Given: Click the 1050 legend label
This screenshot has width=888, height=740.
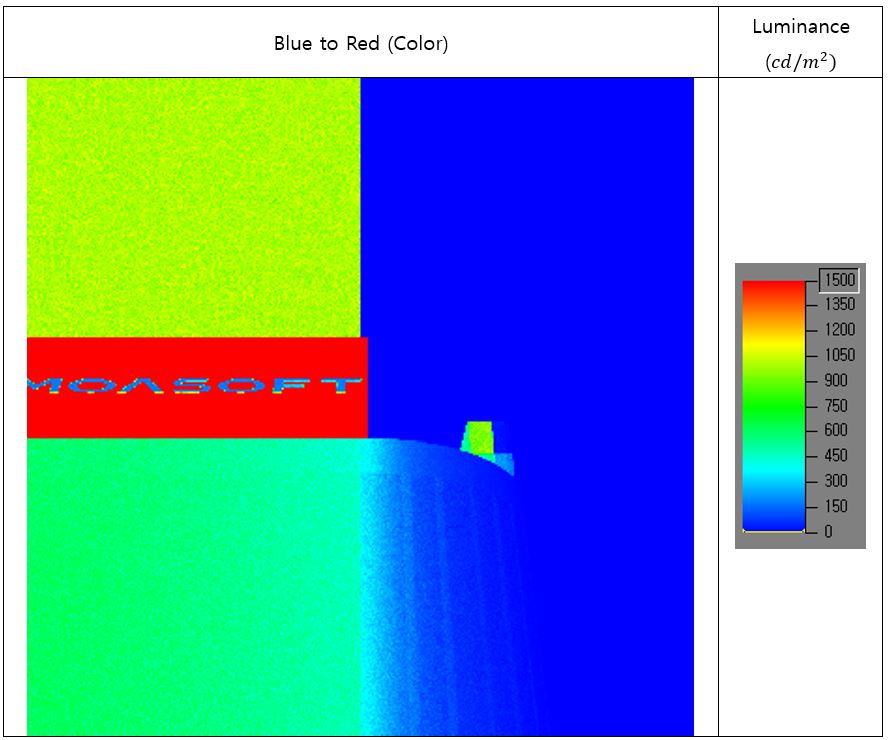Looking at the screenshot, I should (x=839, y=355).
